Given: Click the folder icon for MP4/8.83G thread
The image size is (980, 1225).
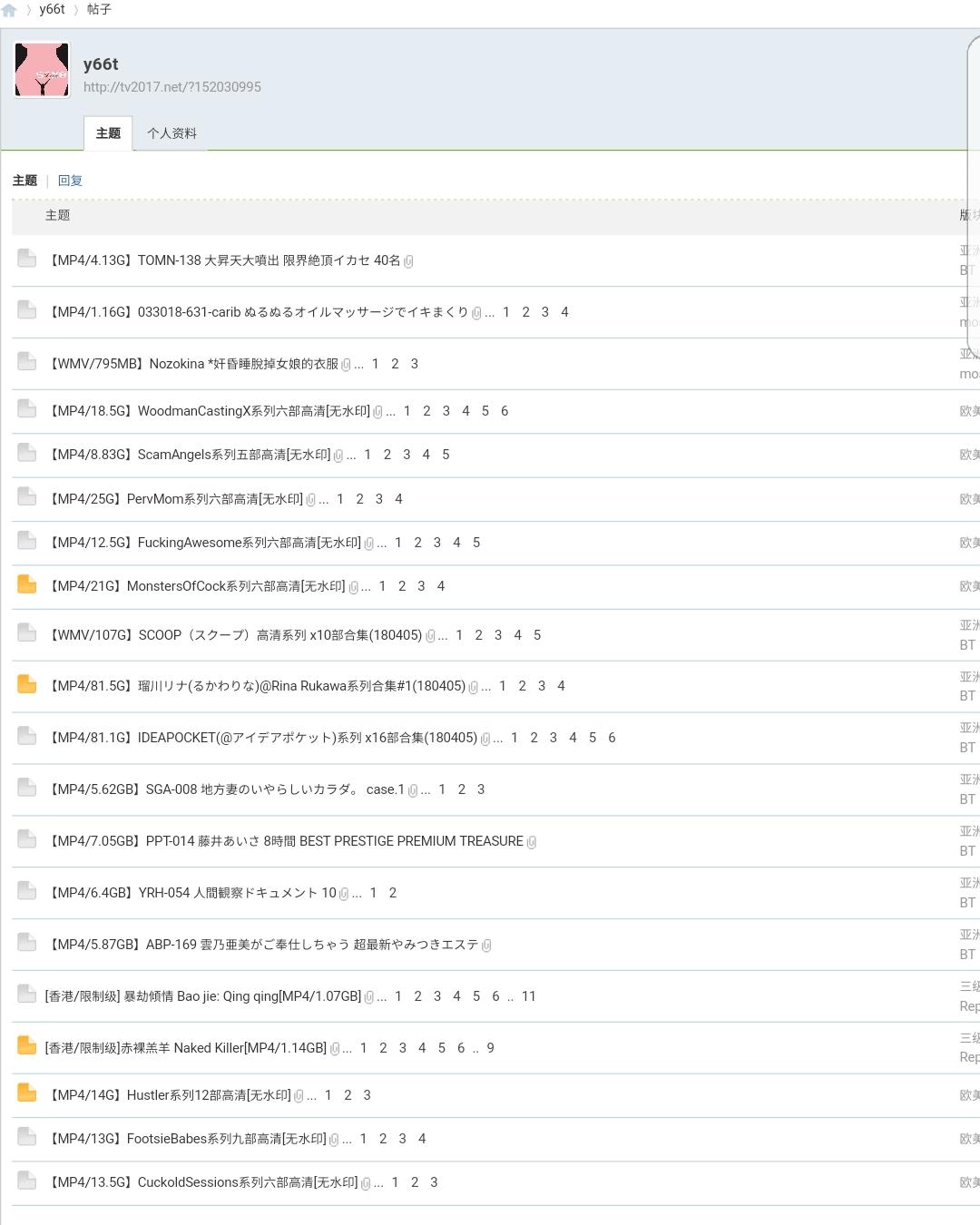Looking at the screenshot, I should [x=27, y=452].
